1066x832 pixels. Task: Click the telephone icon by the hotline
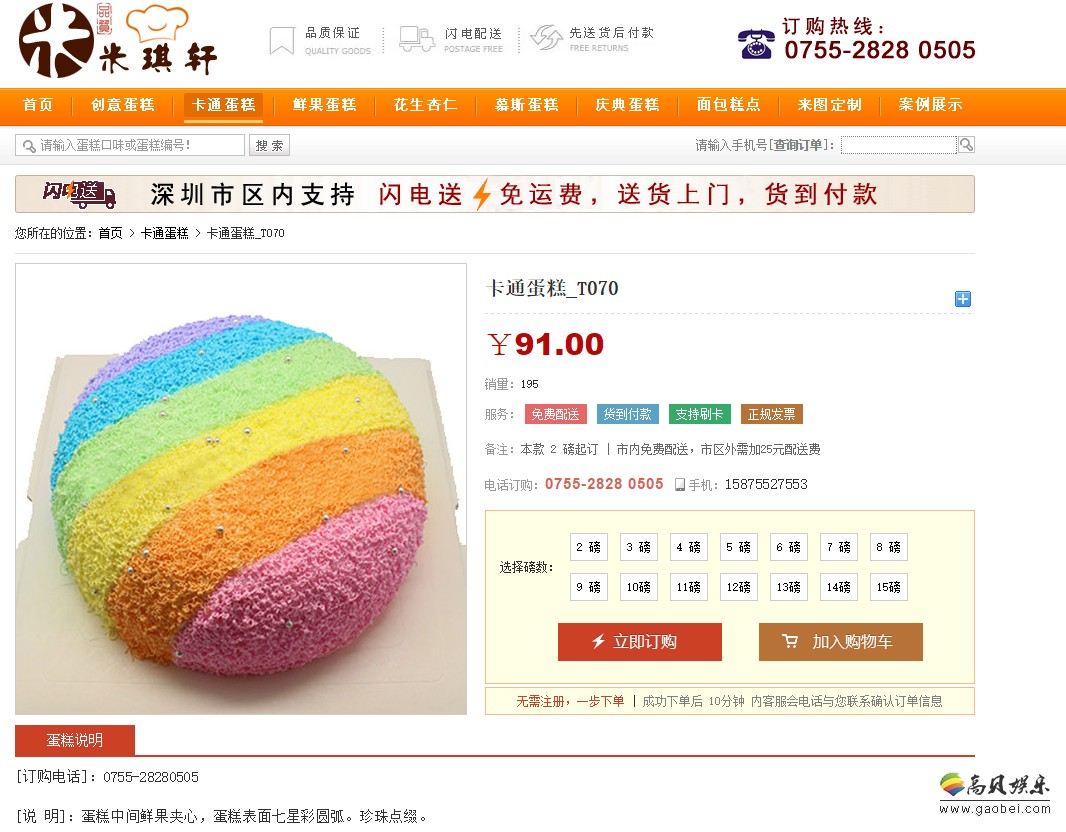click(x=756, y=45)
